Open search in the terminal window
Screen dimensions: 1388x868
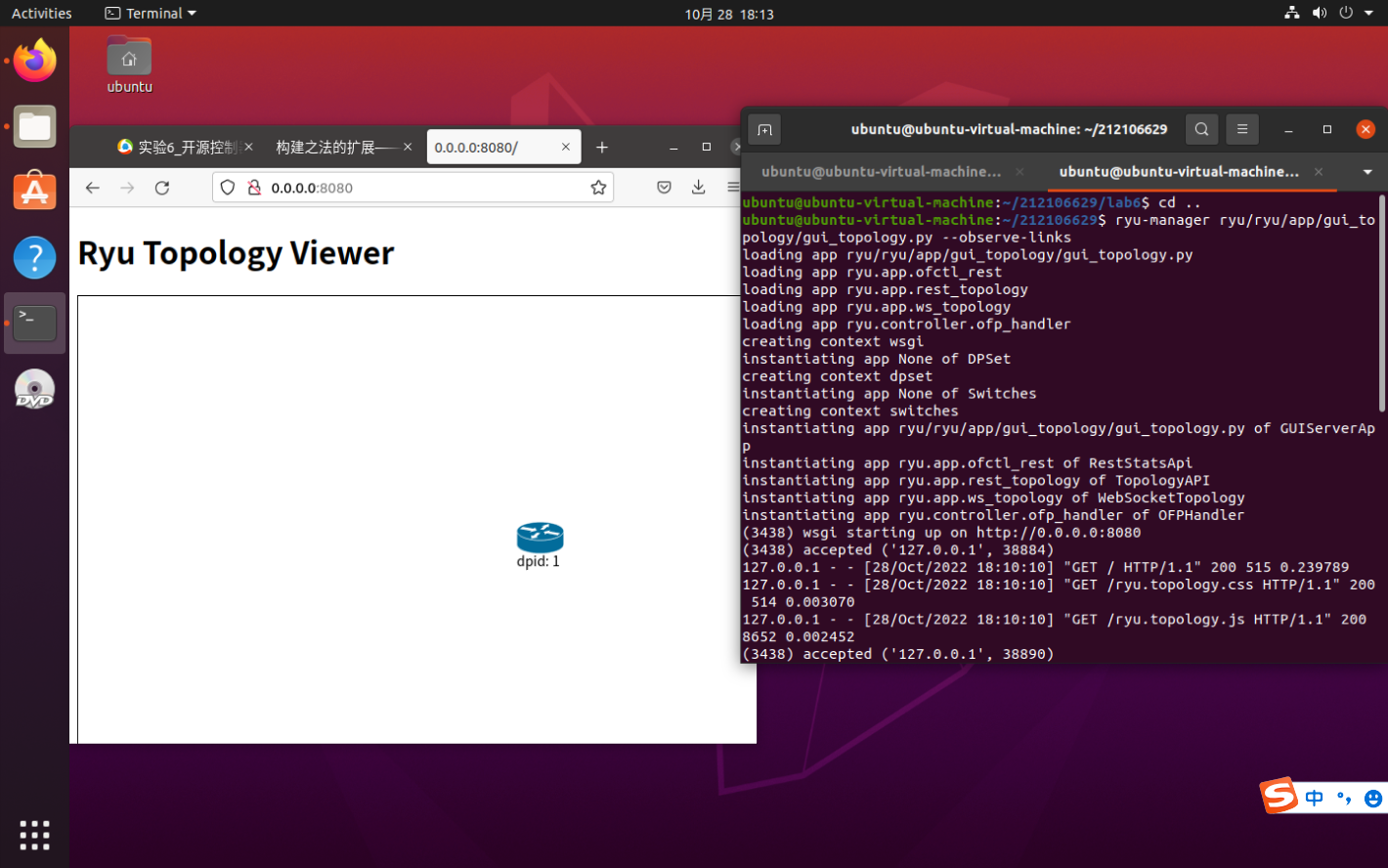click(x=1201, y=129)
